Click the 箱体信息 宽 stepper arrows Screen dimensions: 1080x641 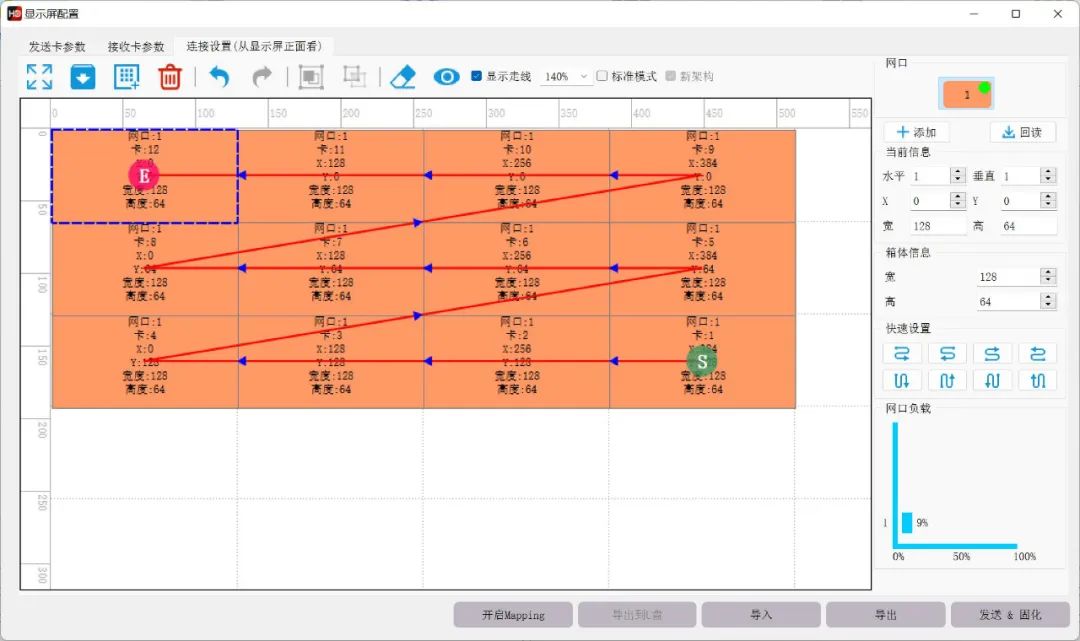pyautogui.click(x=1048, y=276)
